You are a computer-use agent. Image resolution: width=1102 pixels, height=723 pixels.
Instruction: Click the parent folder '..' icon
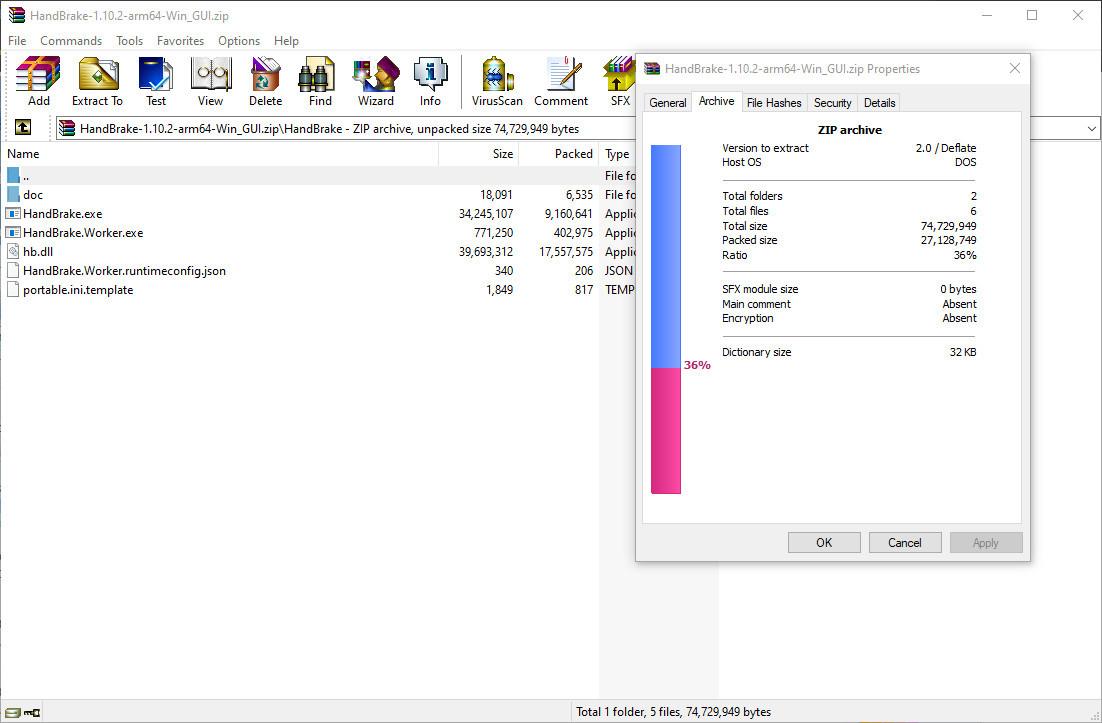click(x=13, y=176)
